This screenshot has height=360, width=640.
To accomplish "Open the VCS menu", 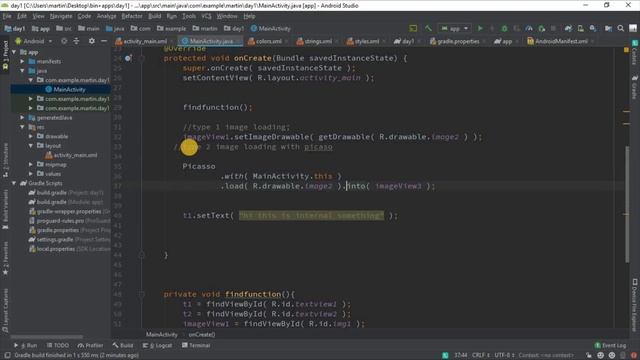I will click(206, 16).
